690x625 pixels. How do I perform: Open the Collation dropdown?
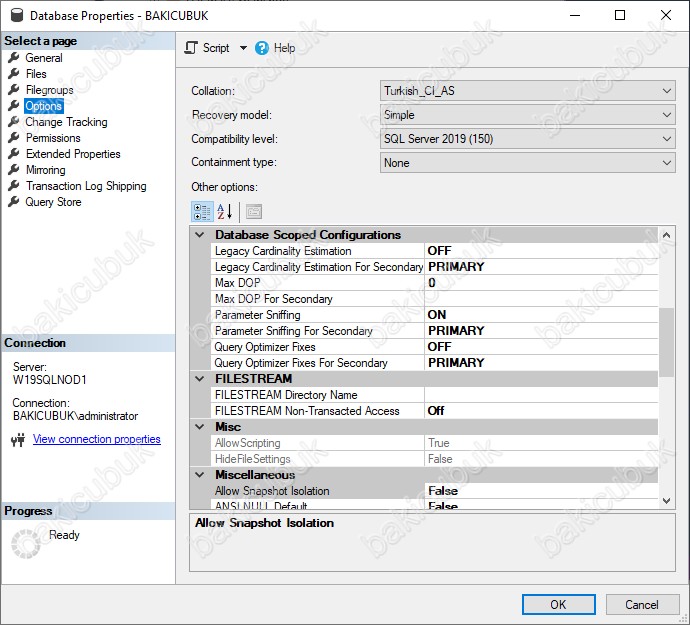[x=527, y=91]
